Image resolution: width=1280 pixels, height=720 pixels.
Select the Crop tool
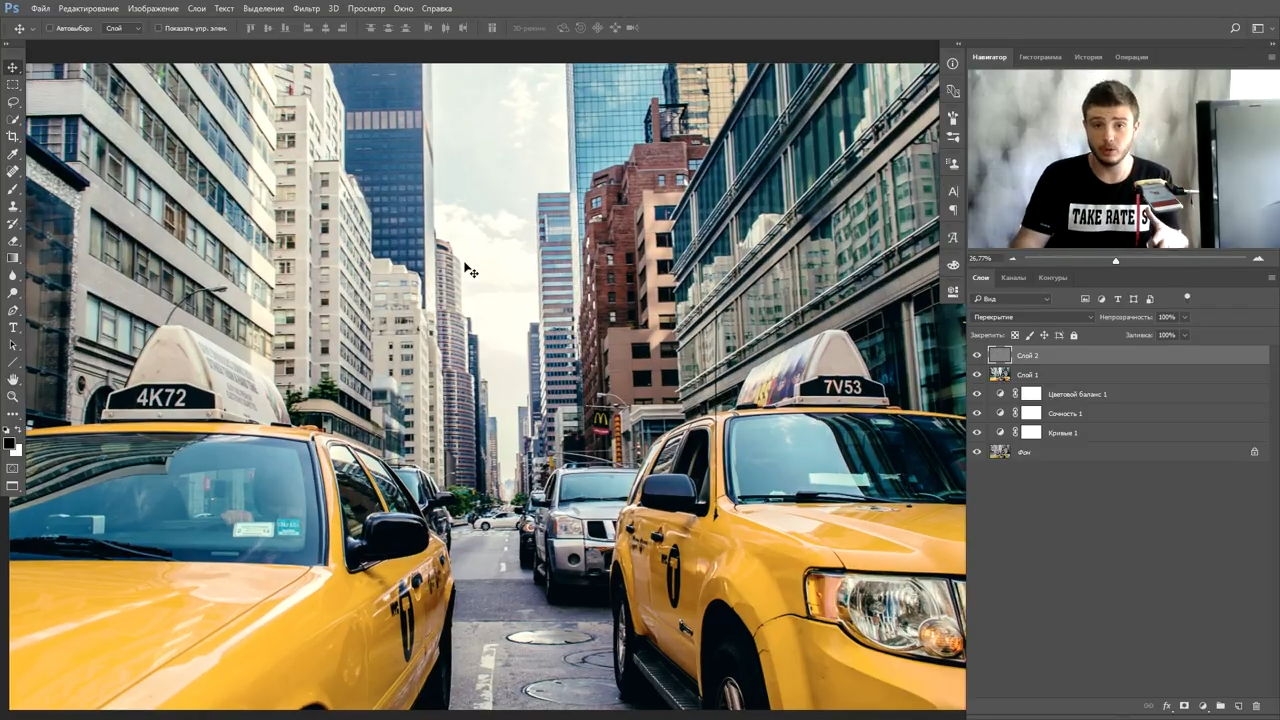tap(13, 137)
